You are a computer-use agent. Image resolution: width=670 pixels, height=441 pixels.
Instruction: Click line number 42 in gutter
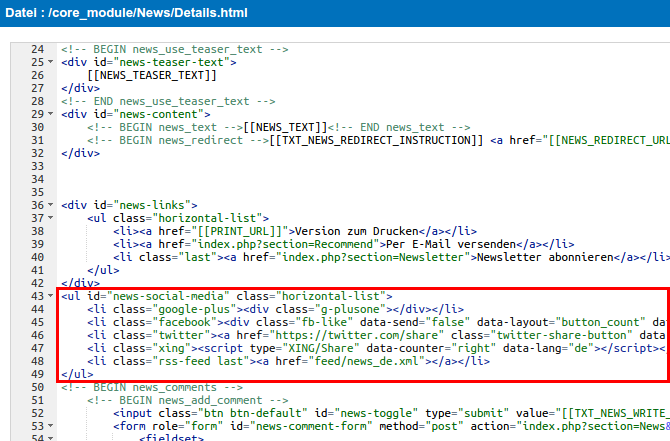click(x=38, y=283)
